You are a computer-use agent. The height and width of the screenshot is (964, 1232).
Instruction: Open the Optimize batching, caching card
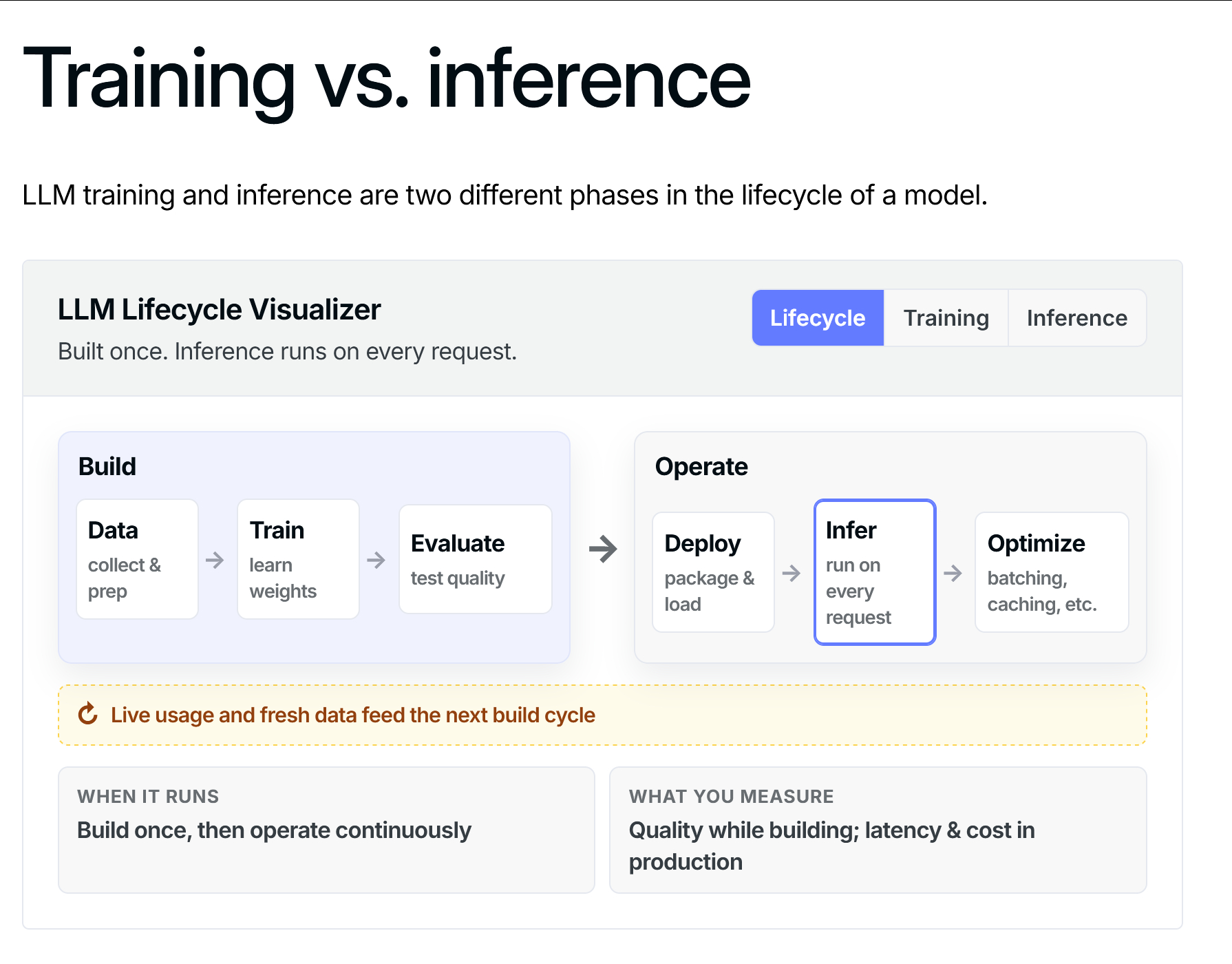pos(1052,572)
